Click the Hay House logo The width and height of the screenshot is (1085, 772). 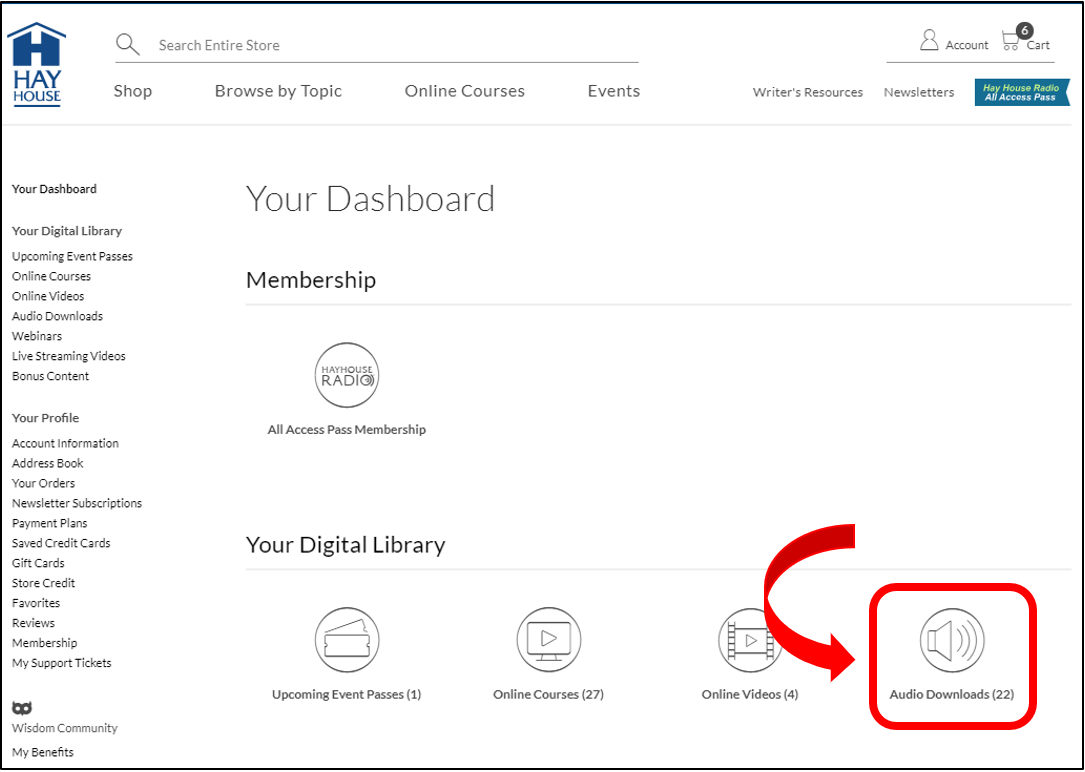pyautogui.click(x=36, y=65)
